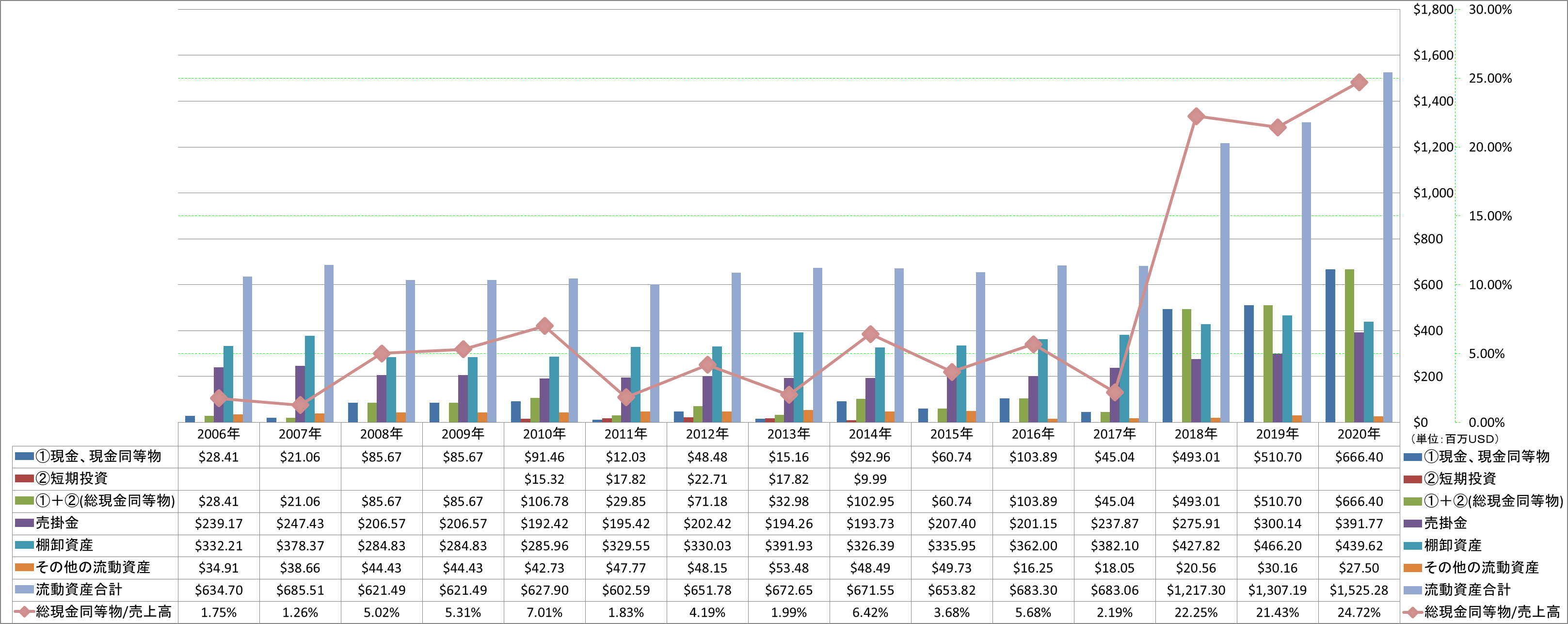
Task: Click the 棚卸資産 value $466.20
Action: 1278,545
